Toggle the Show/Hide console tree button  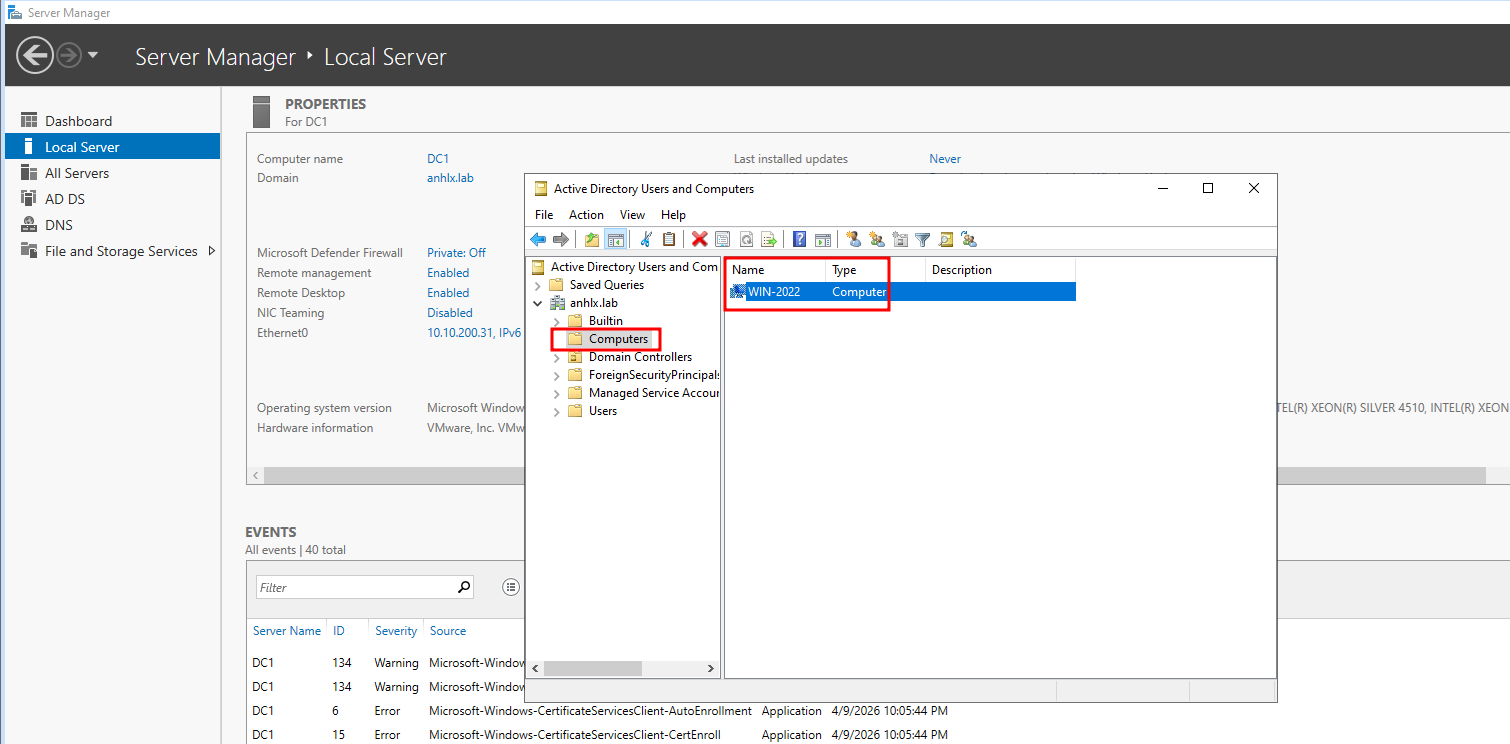[x=615, y=239]
